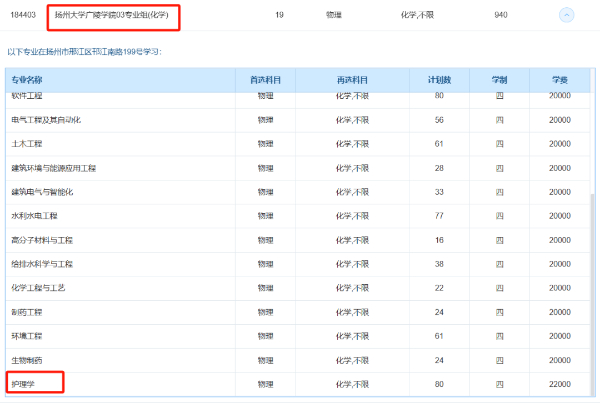The image size is (600, 403).
Task: Collapse the major group details chevron
Action: (566, 15)
